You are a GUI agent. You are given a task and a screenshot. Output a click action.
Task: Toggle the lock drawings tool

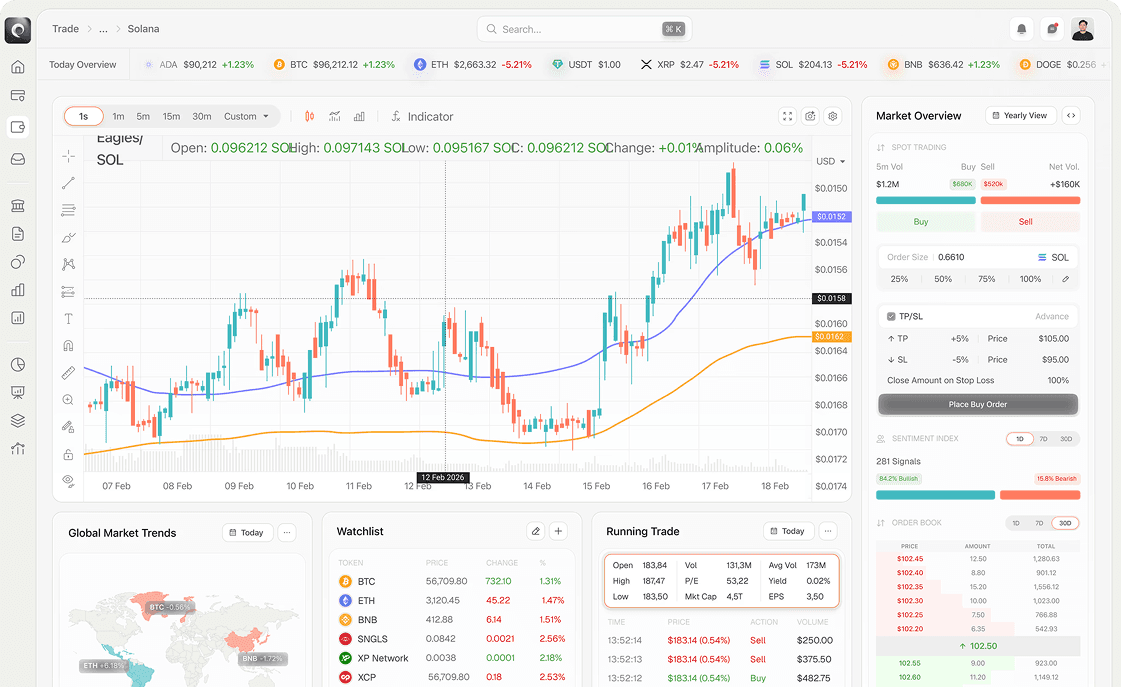[x=69, y=455]
